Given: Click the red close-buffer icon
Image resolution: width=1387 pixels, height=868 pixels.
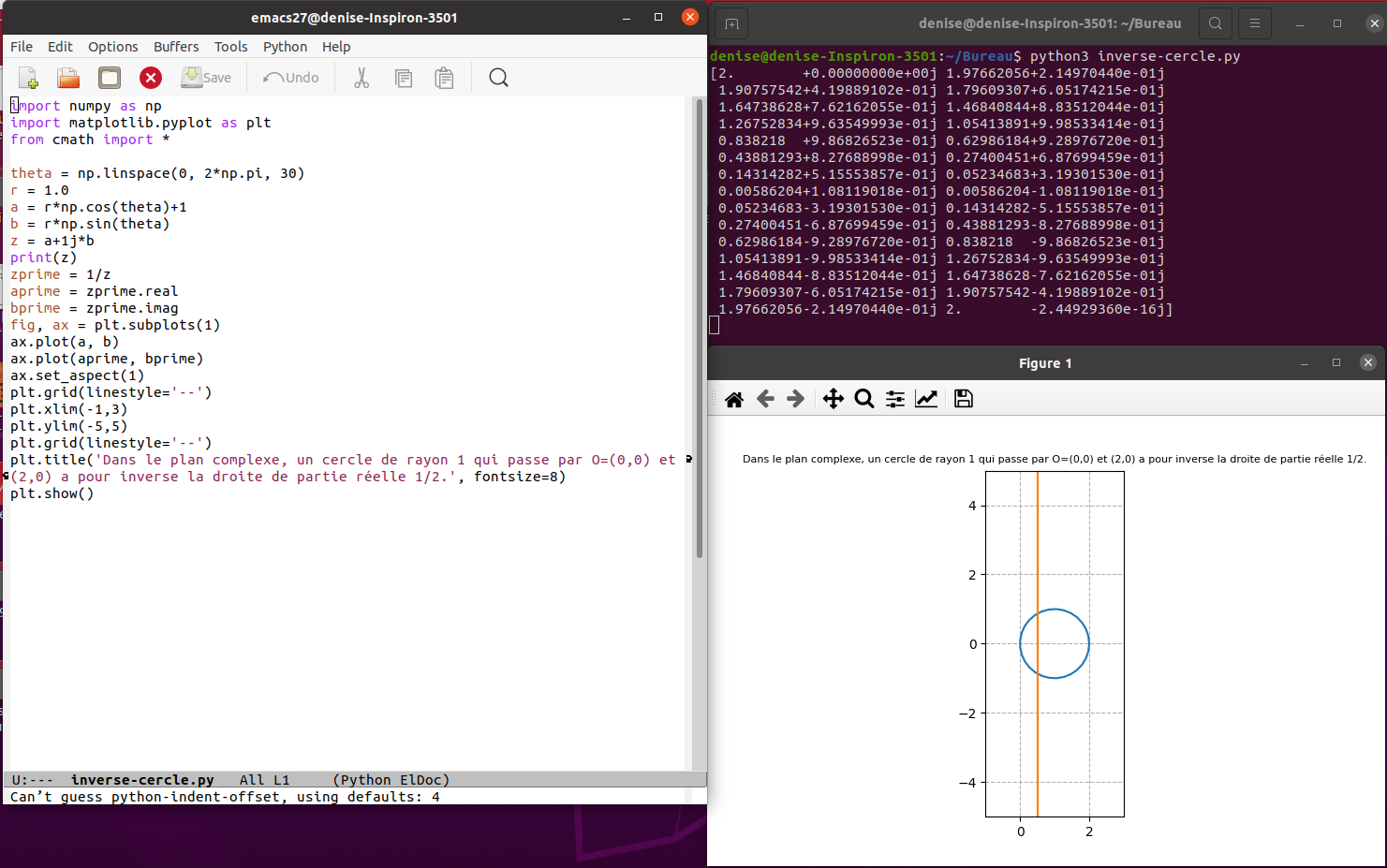Looking at the screenshot, I should [x=151, y=78].
